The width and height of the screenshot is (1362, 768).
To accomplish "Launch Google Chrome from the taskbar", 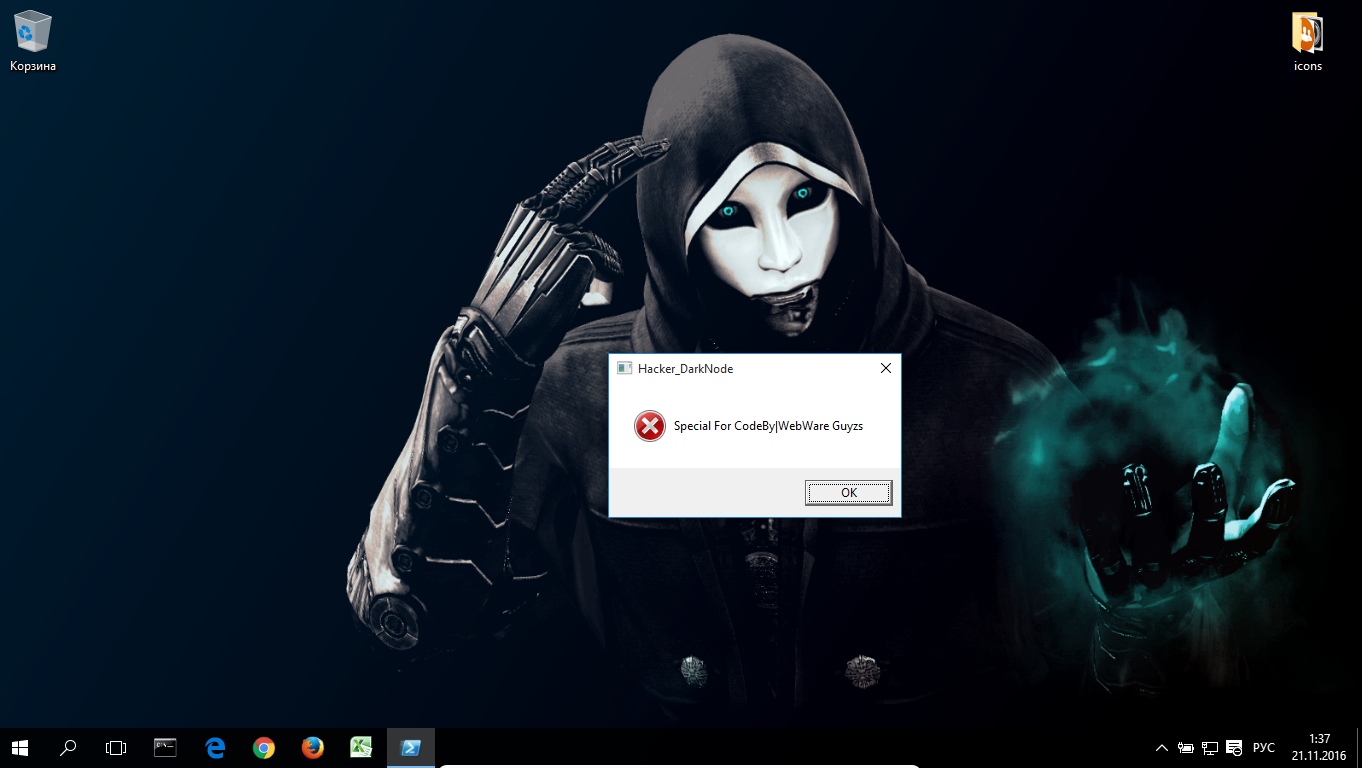I will 263,747.
